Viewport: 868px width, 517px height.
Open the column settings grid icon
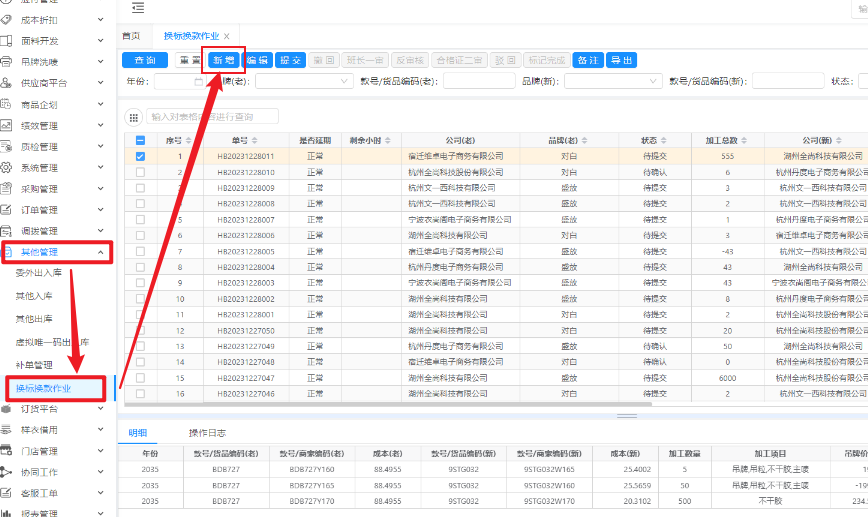tap(133, 116)
